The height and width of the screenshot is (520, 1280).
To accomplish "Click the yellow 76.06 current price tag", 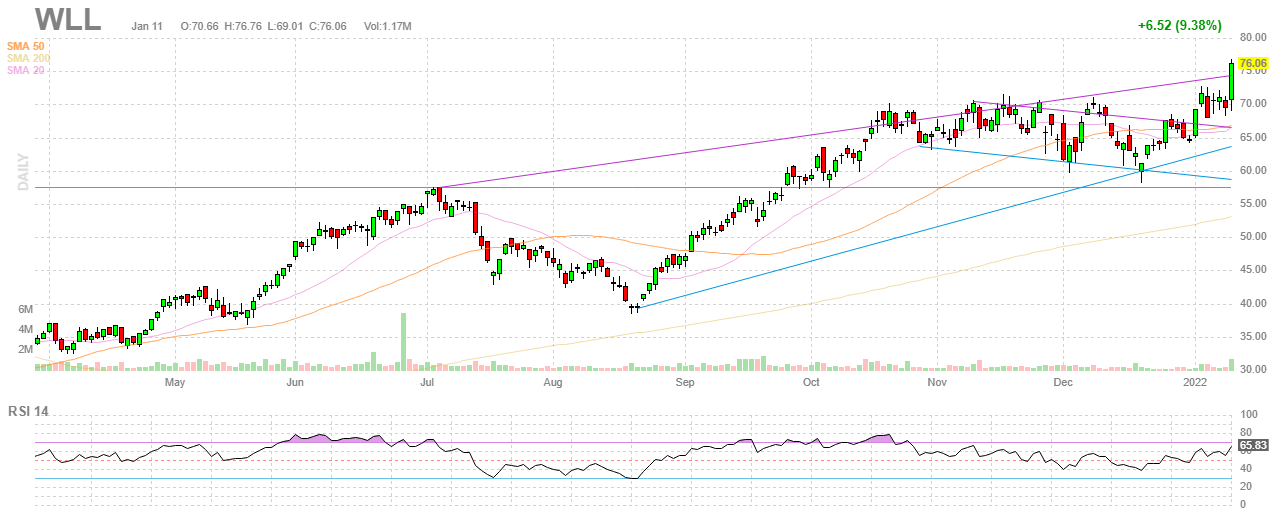I will tap(1253, 62).
